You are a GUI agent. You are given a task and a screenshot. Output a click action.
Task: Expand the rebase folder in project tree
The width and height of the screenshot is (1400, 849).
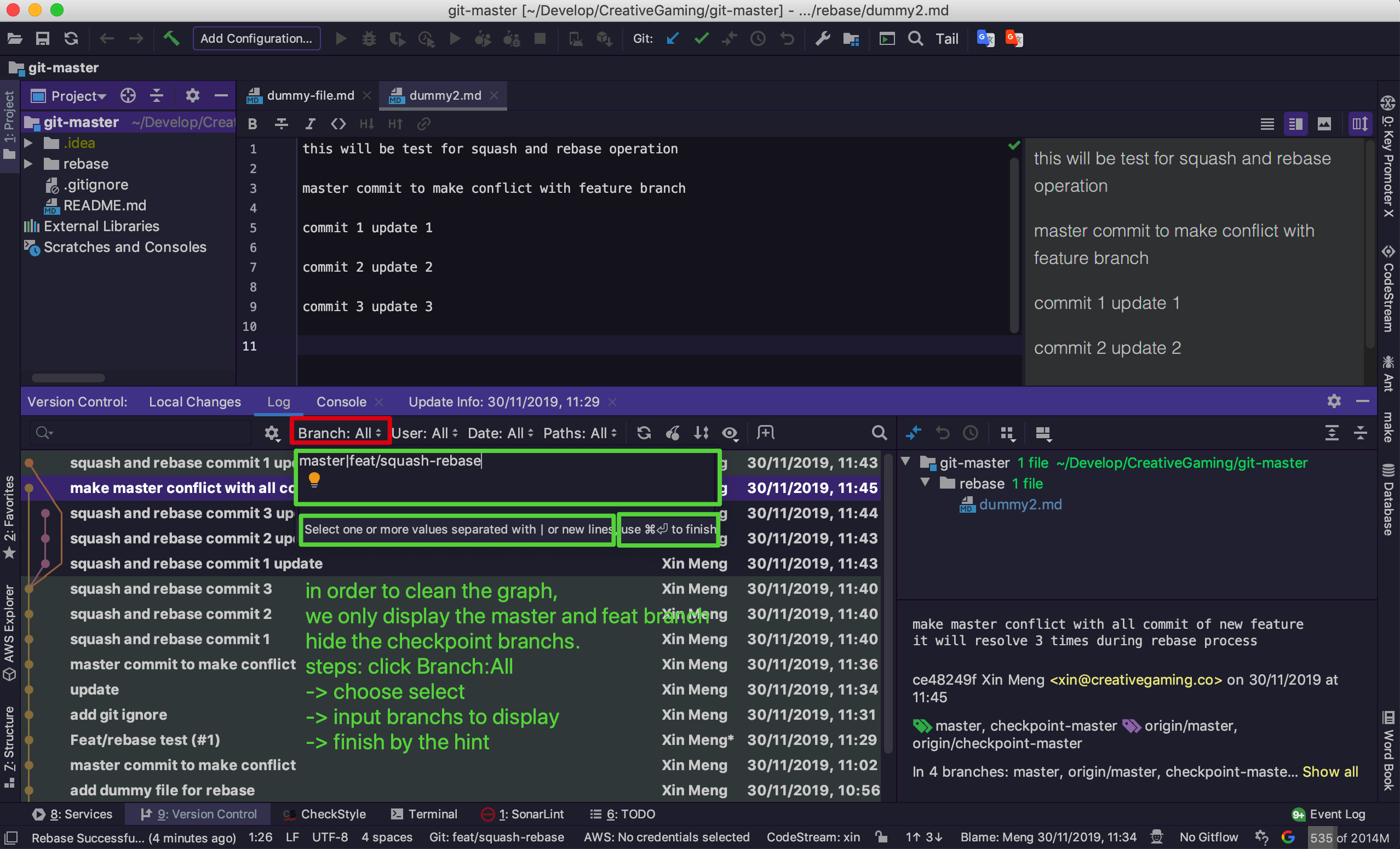pyautogui.click(x=28, y=164)
